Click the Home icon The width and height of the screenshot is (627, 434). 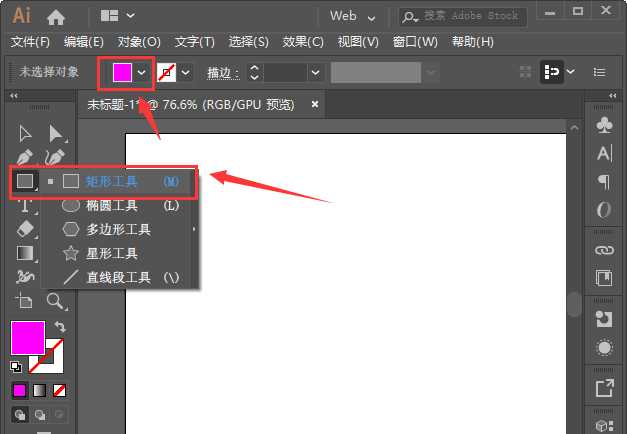(56, 16)
